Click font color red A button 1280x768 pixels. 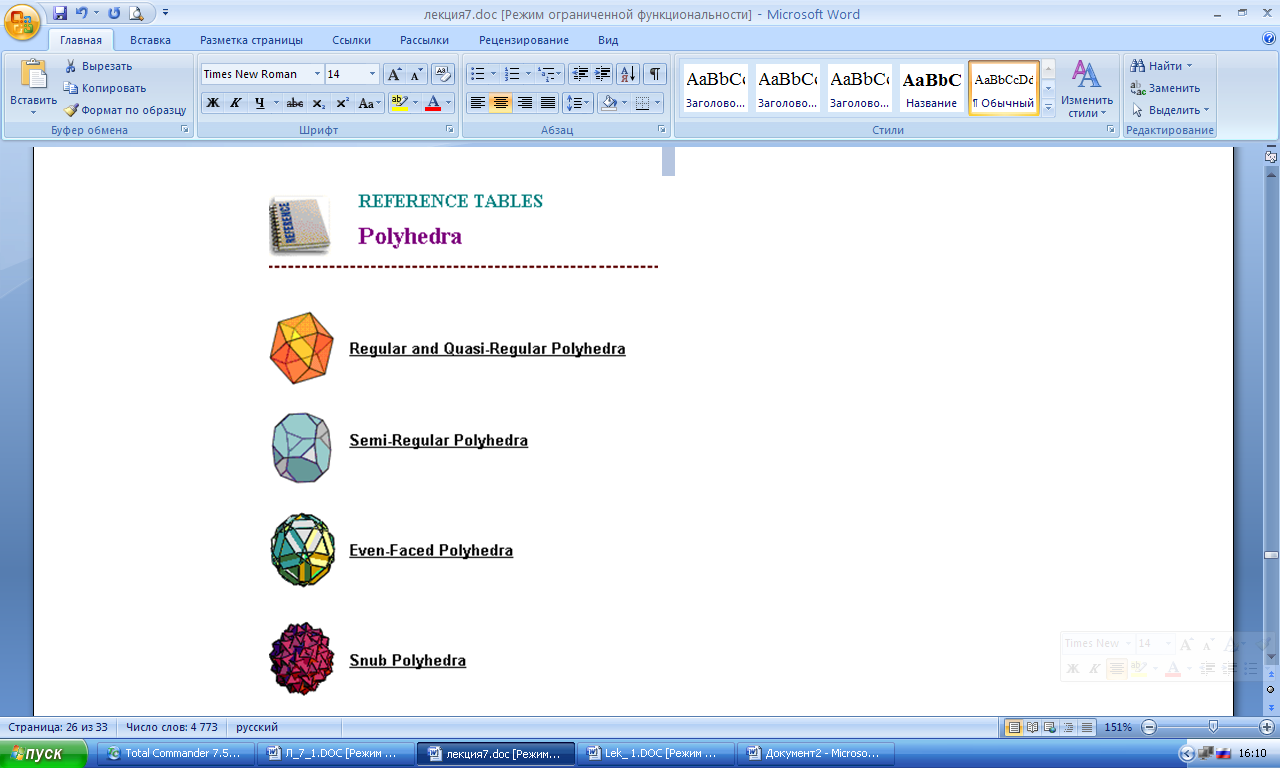pos(433,103)
